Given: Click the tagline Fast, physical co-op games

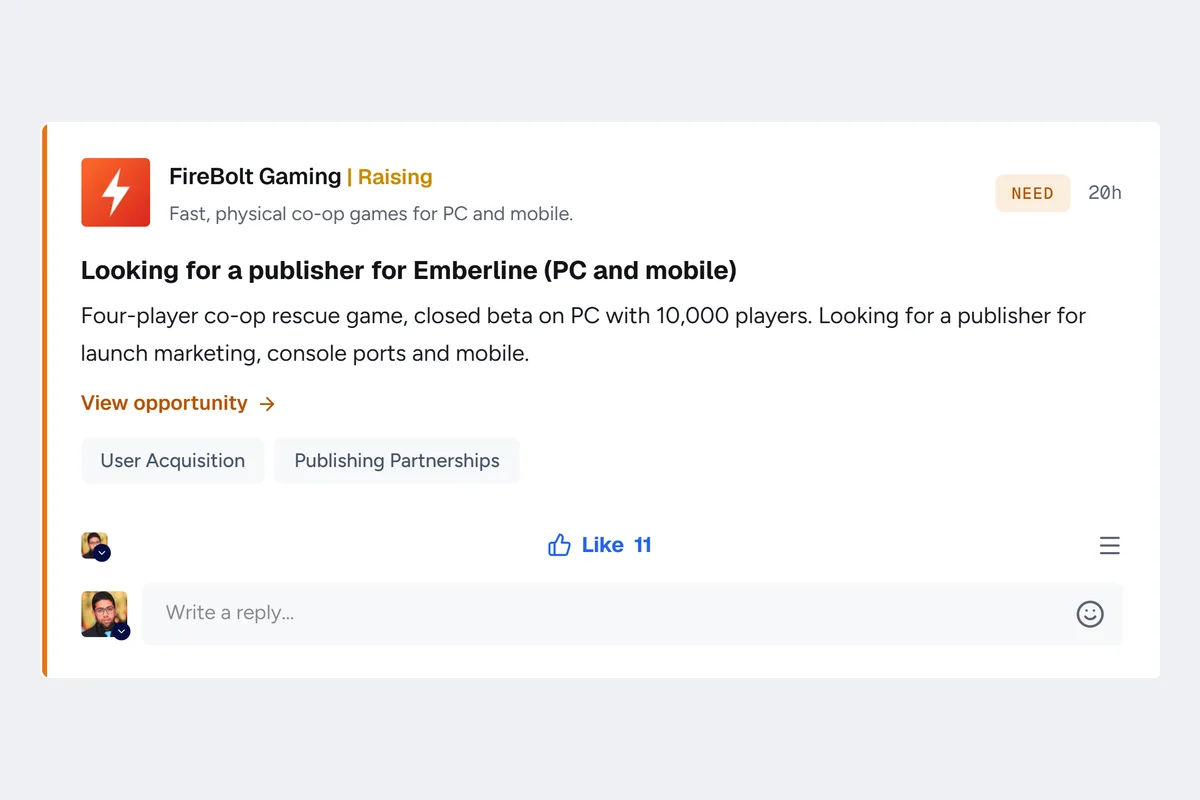Looking at the screenshot, I should point(371,214).
